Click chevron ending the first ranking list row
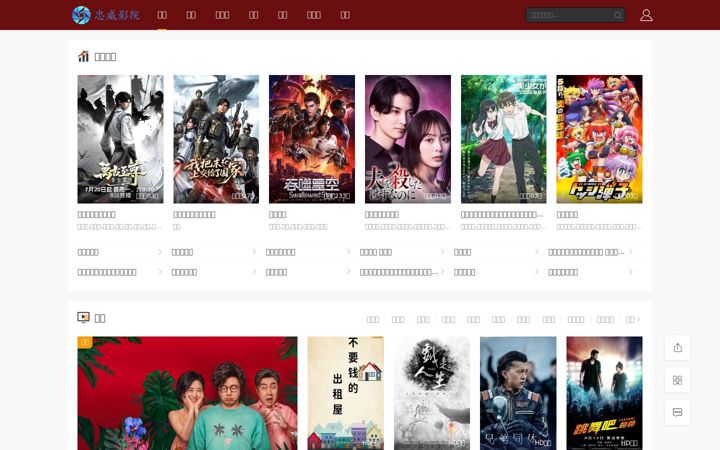720x450 pixels. click(x=631, y=252)
